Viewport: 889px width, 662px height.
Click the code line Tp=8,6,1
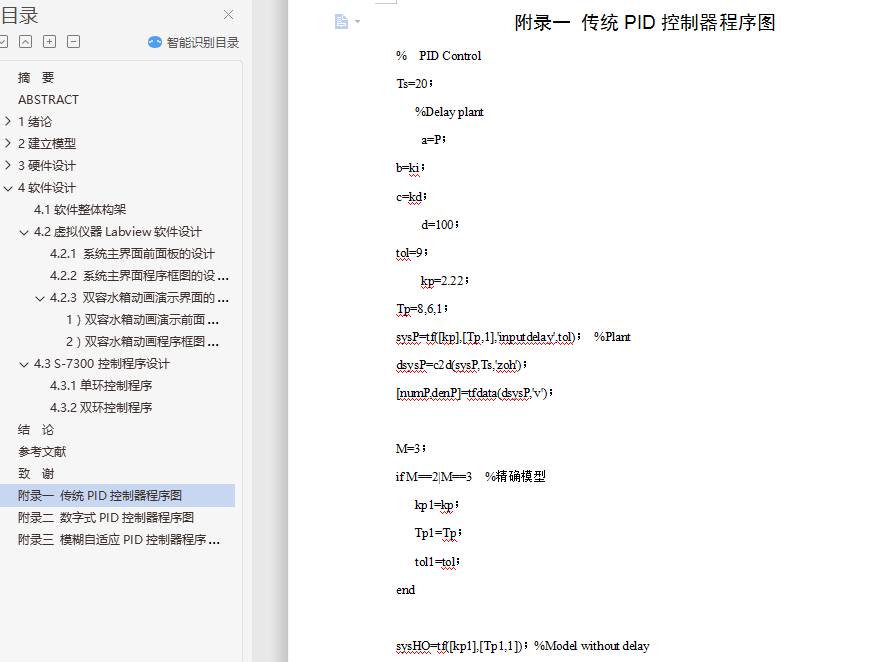[x=422, y=309]
